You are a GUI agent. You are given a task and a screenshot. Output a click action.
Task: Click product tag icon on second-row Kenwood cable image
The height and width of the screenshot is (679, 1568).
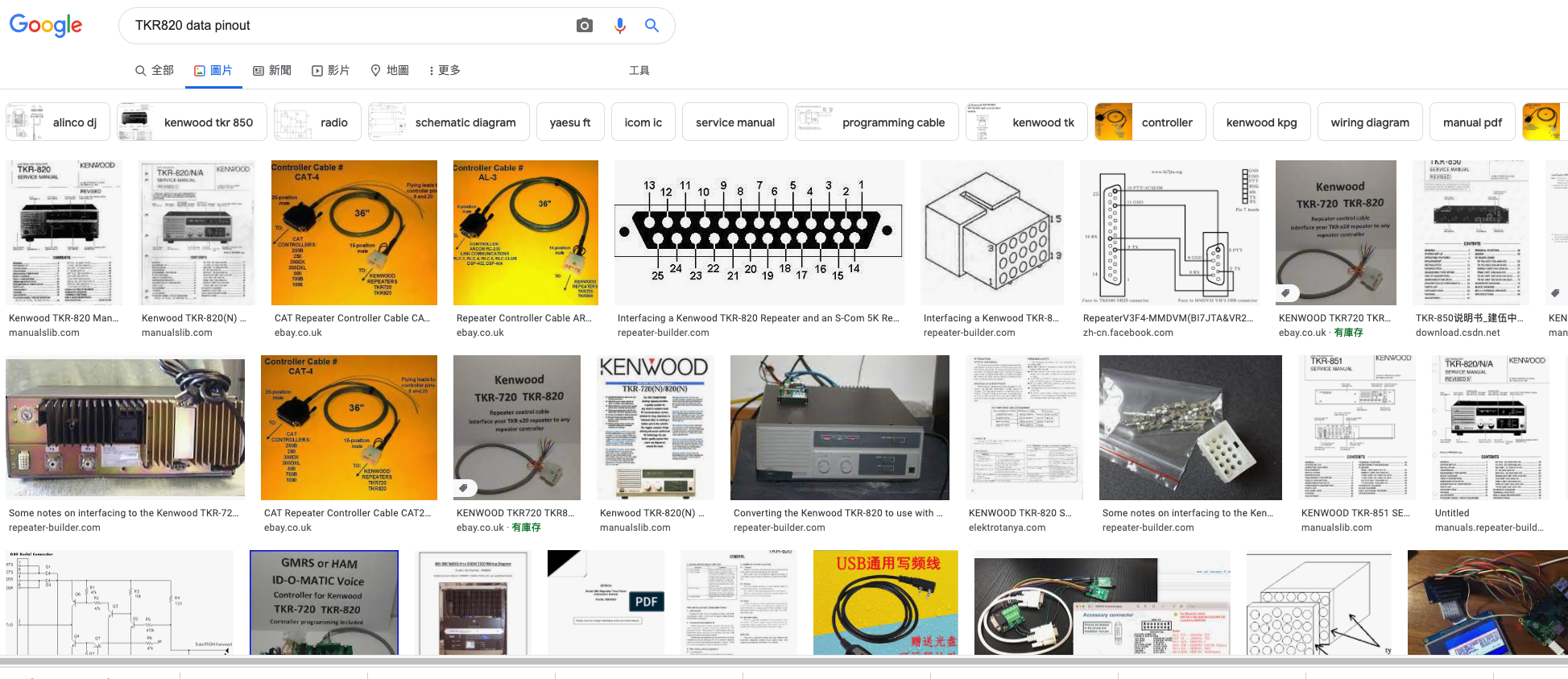point(464,488)
